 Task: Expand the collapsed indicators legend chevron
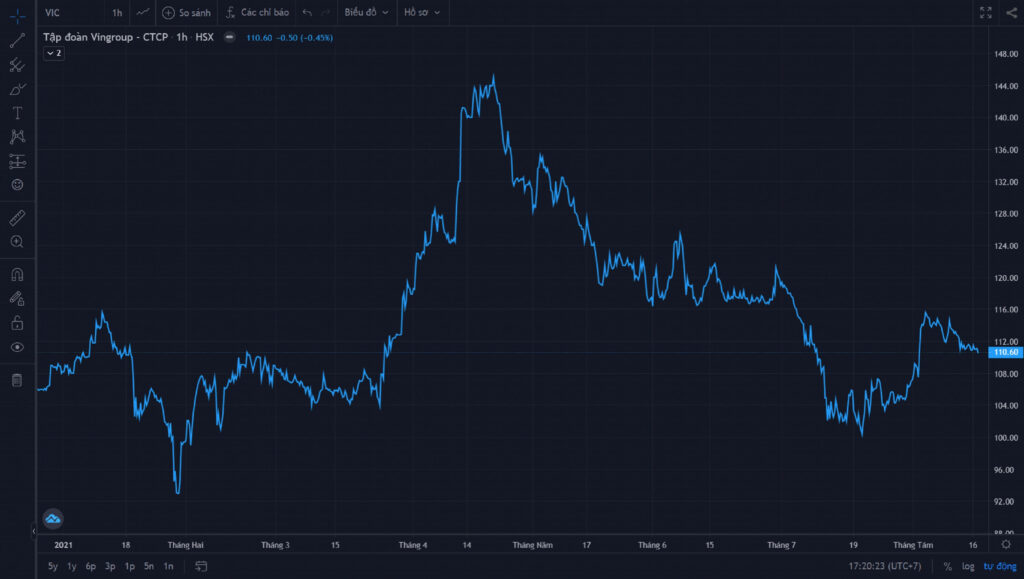[x=54, y=53]
